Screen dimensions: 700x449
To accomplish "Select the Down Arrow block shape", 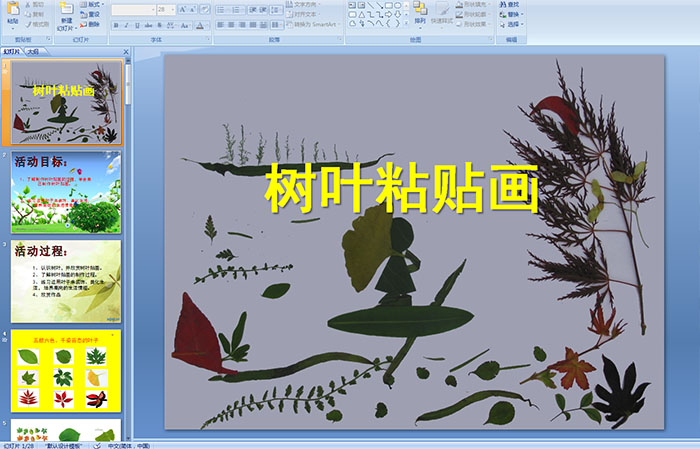I will (398, 15).
